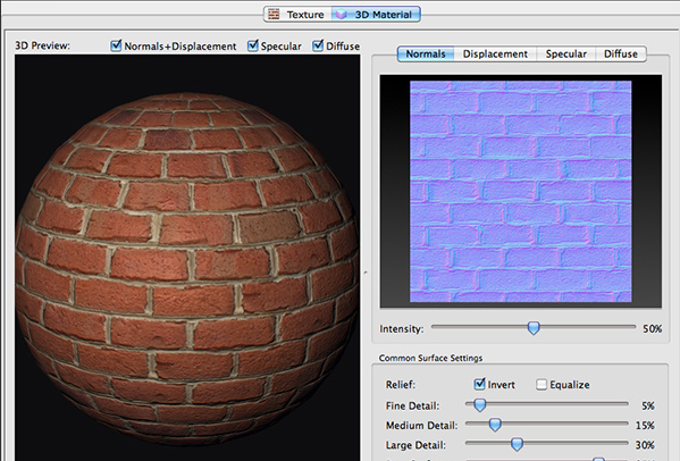The width and height of the screenshot is (680, 461).
Task: Click the brick icon on Texture tab
Action: coord(274,15)
